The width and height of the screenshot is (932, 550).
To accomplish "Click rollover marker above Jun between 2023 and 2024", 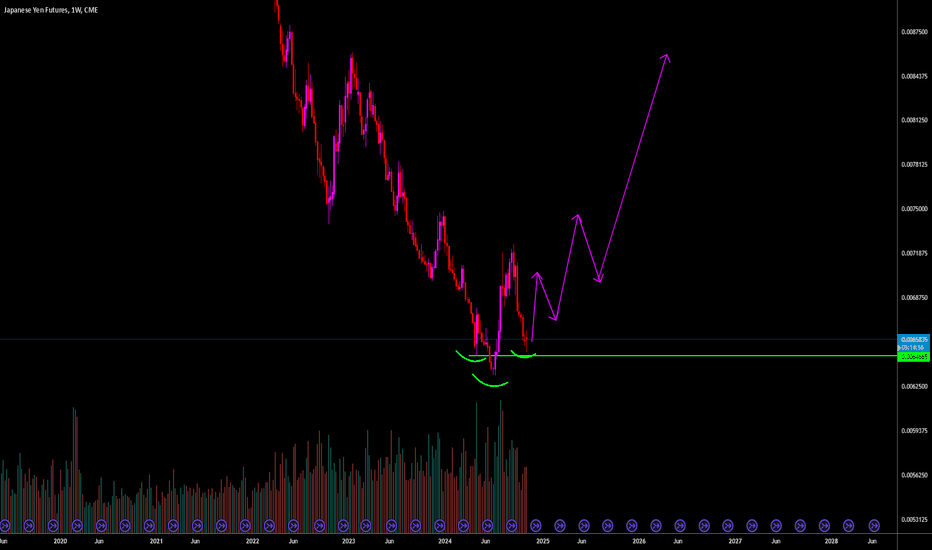I will pos(391,526).
